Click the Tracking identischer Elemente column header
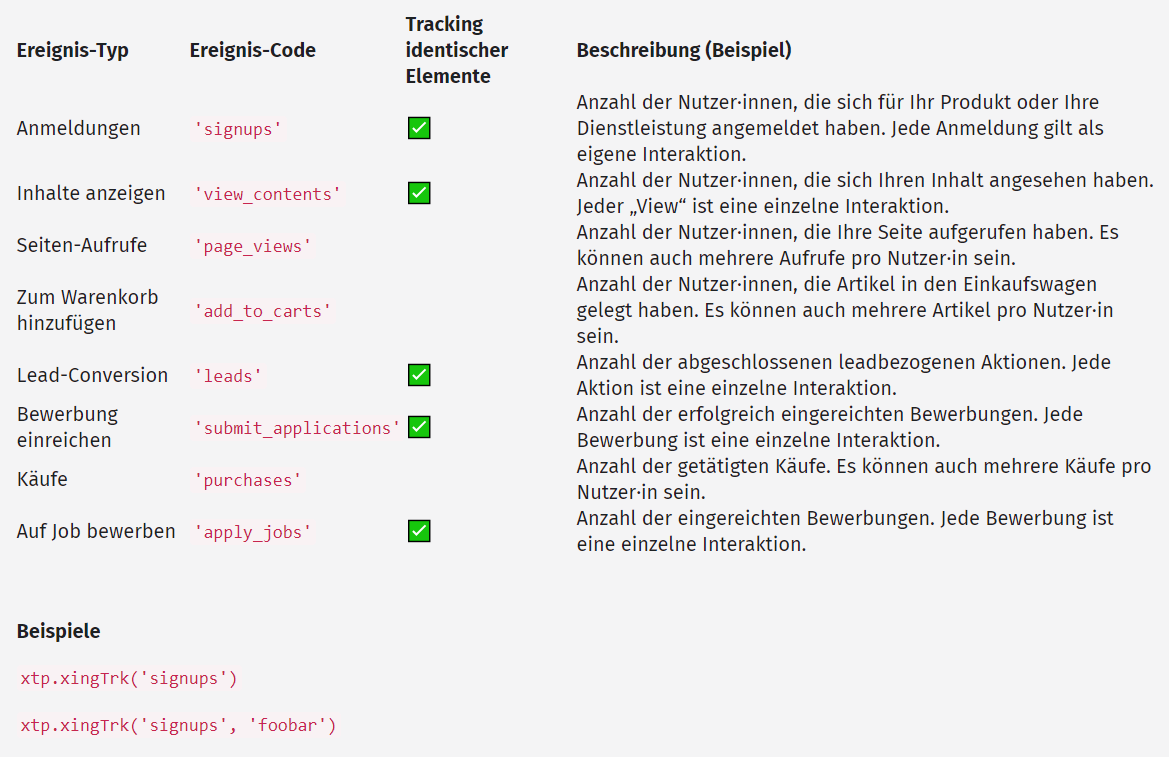This screenshot has height=757, width=1169. point(457,50)
